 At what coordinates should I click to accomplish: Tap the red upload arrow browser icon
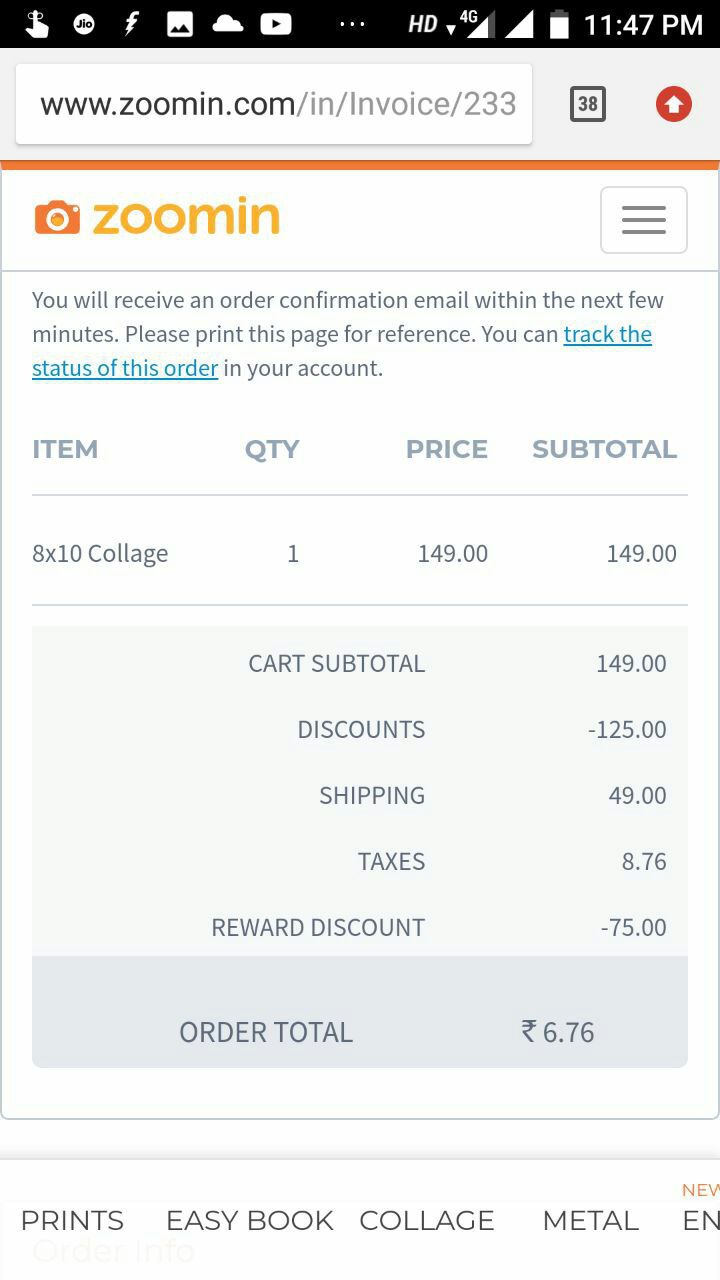[x=674, y=104]
